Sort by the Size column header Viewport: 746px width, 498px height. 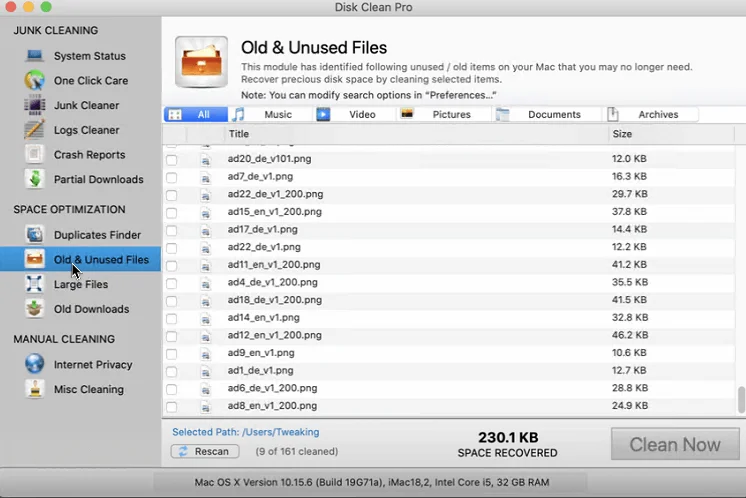(x=671, y=134)
